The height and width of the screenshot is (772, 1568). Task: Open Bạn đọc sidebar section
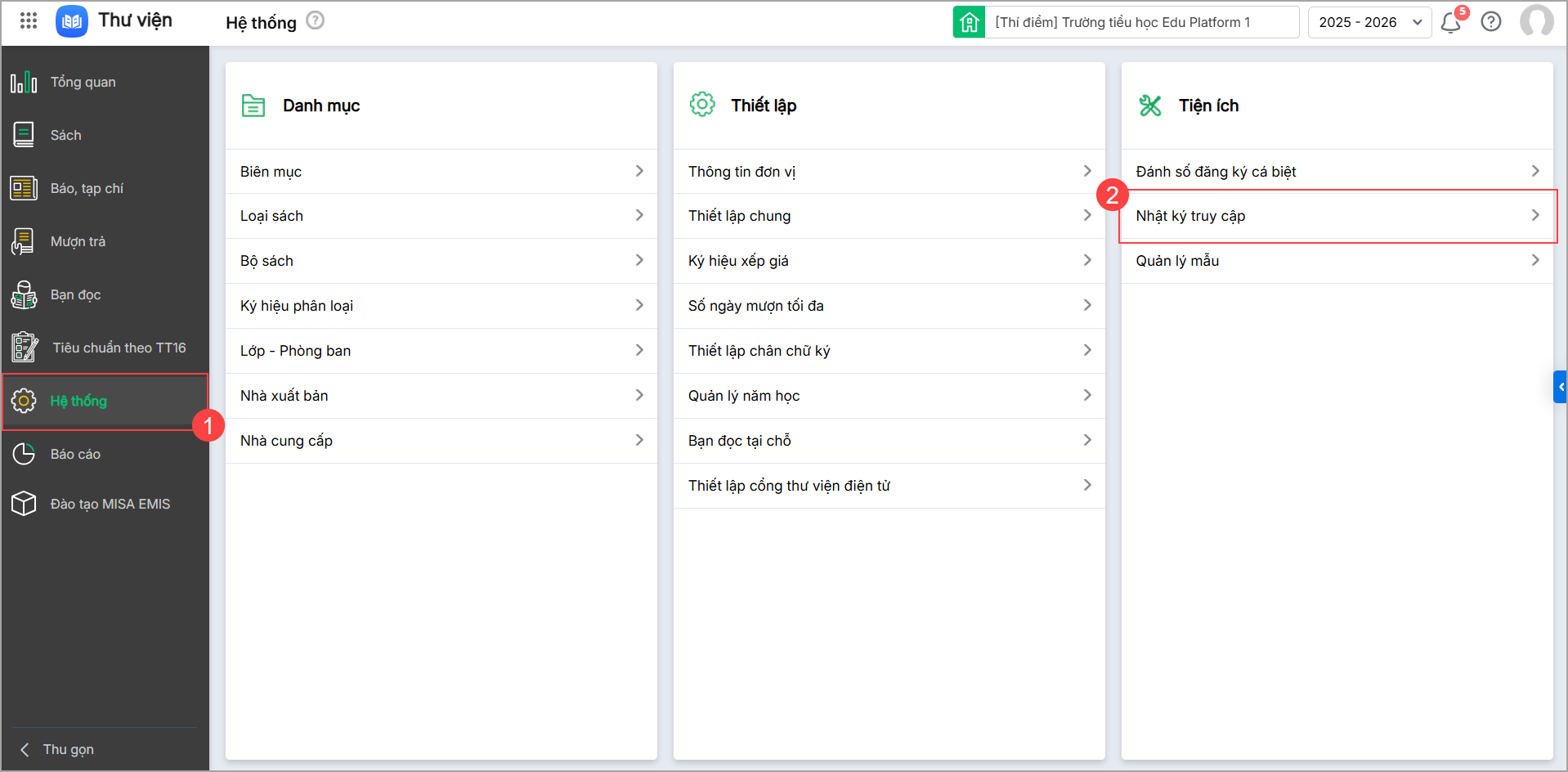coord(75,294)
